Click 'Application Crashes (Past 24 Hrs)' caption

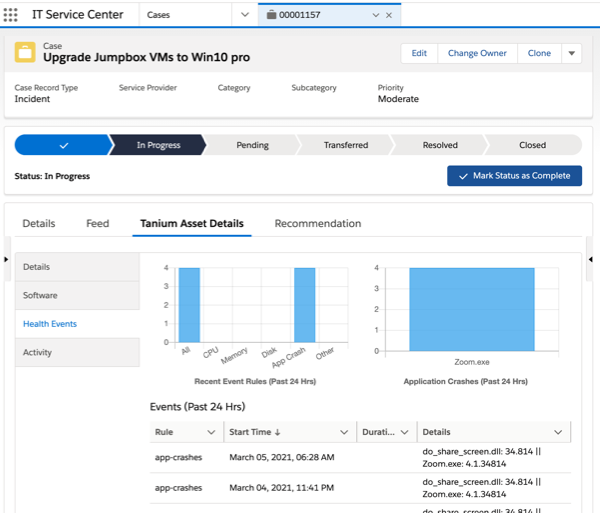point(466,381)
